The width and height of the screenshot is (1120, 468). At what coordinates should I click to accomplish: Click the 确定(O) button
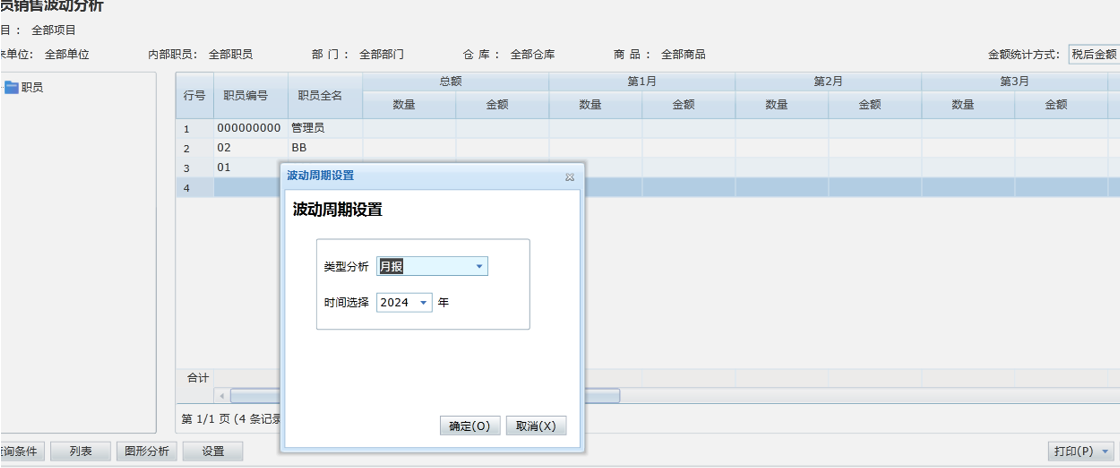pyautogui.click(x=469, y=426)
